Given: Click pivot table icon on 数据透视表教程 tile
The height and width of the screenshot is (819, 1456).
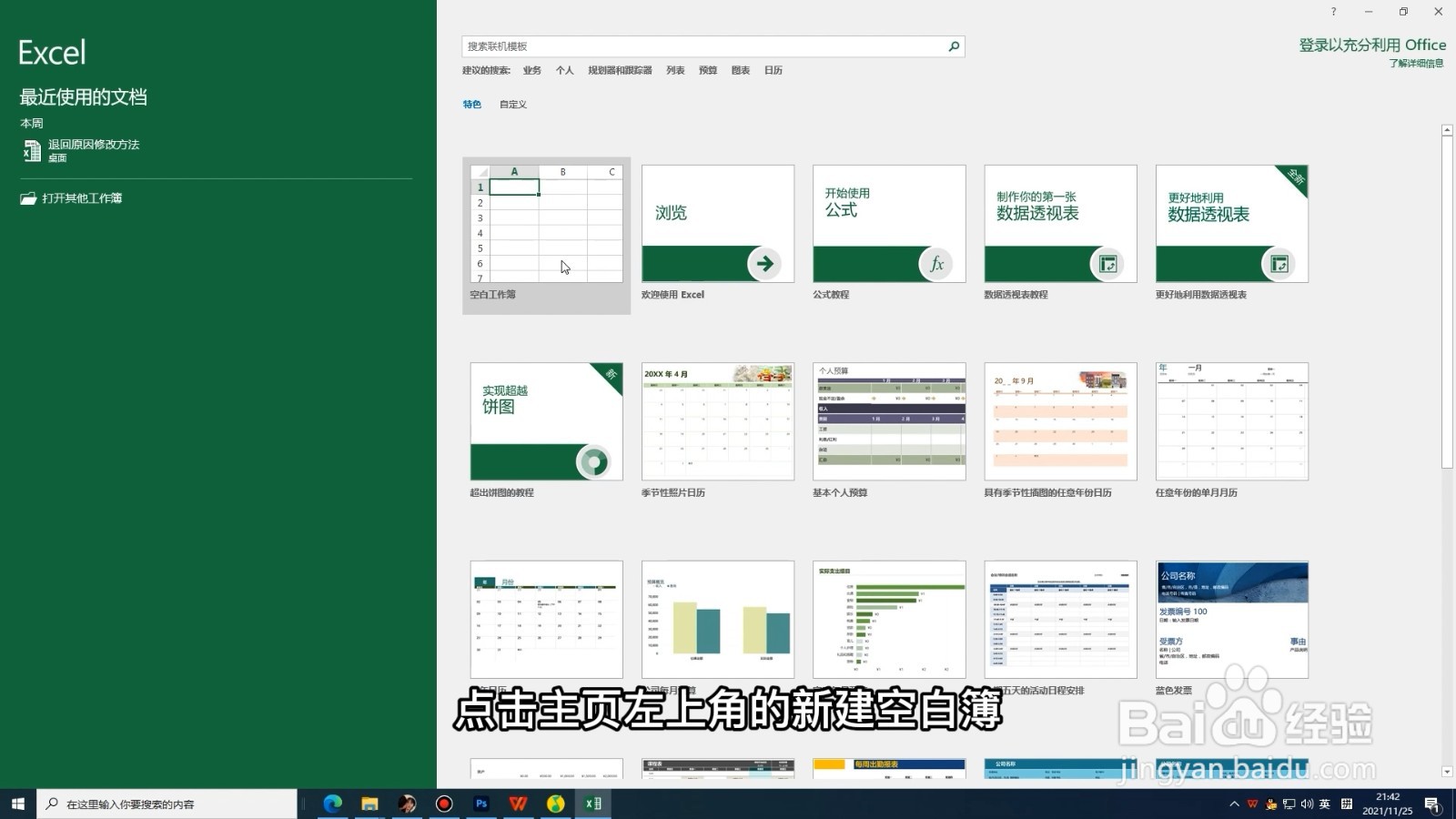Looking at the screenshot, I should click(x=1107, y=264).
